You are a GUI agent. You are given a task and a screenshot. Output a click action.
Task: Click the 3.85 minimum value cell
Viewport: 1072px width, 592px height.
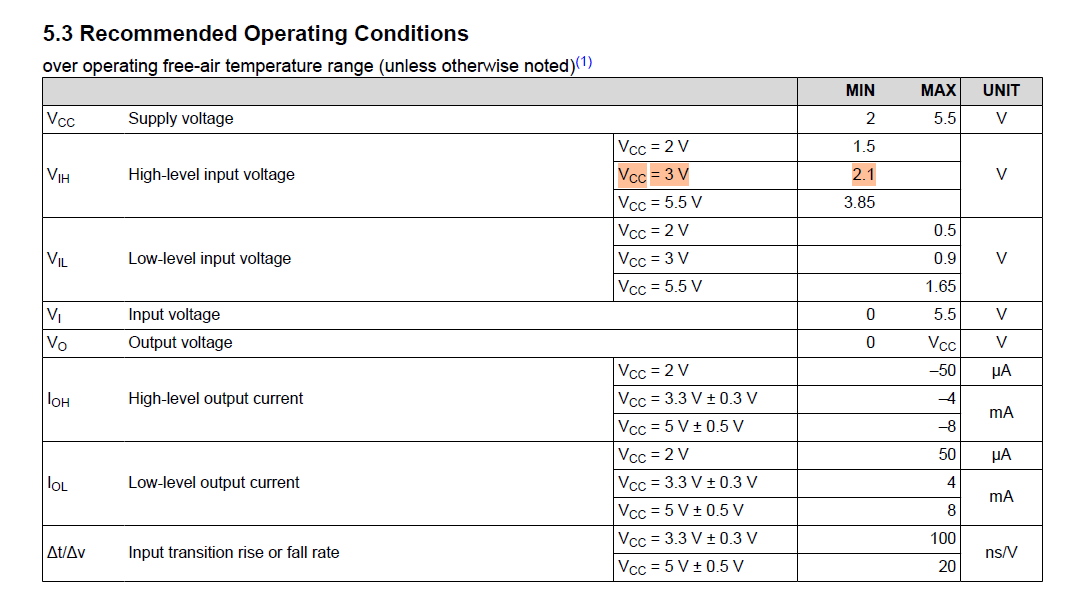click(859, 203)
